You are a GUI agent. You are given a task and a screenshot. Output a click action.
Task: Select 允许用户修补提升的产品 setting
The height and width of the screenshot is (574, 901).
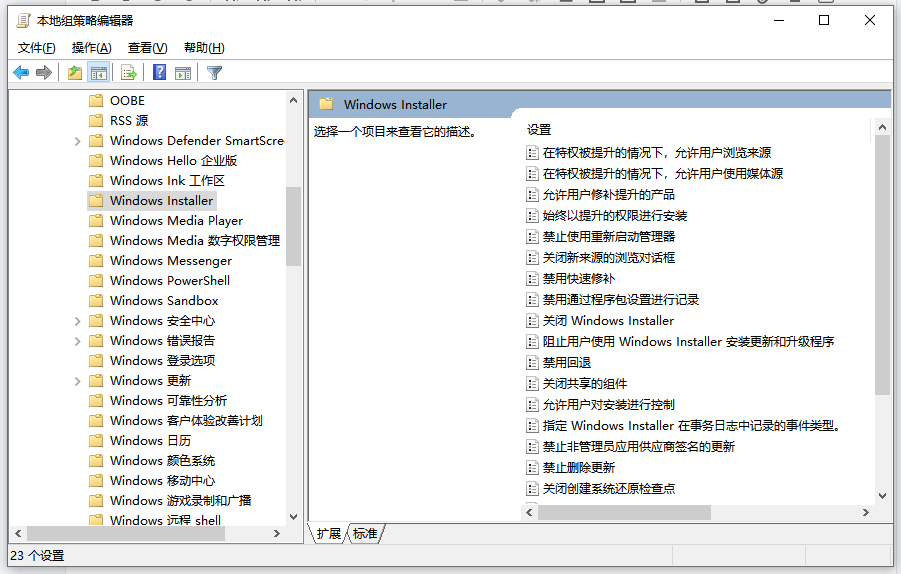[x=609, y=195]
